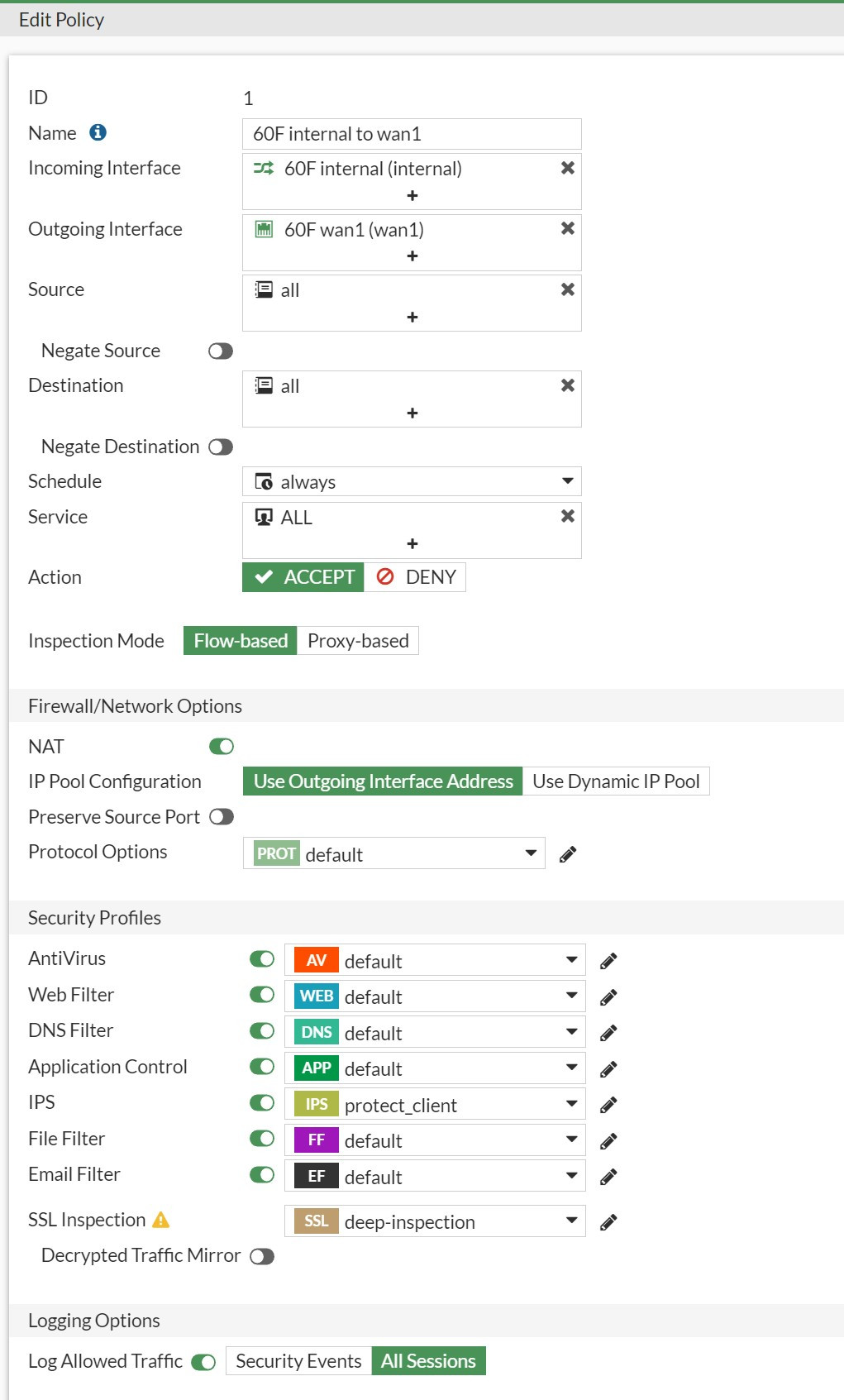Screen dimensions: 844x1400
Task: Switch Inspection Mode to Proxy-based
Action: (x=358, y=641)
